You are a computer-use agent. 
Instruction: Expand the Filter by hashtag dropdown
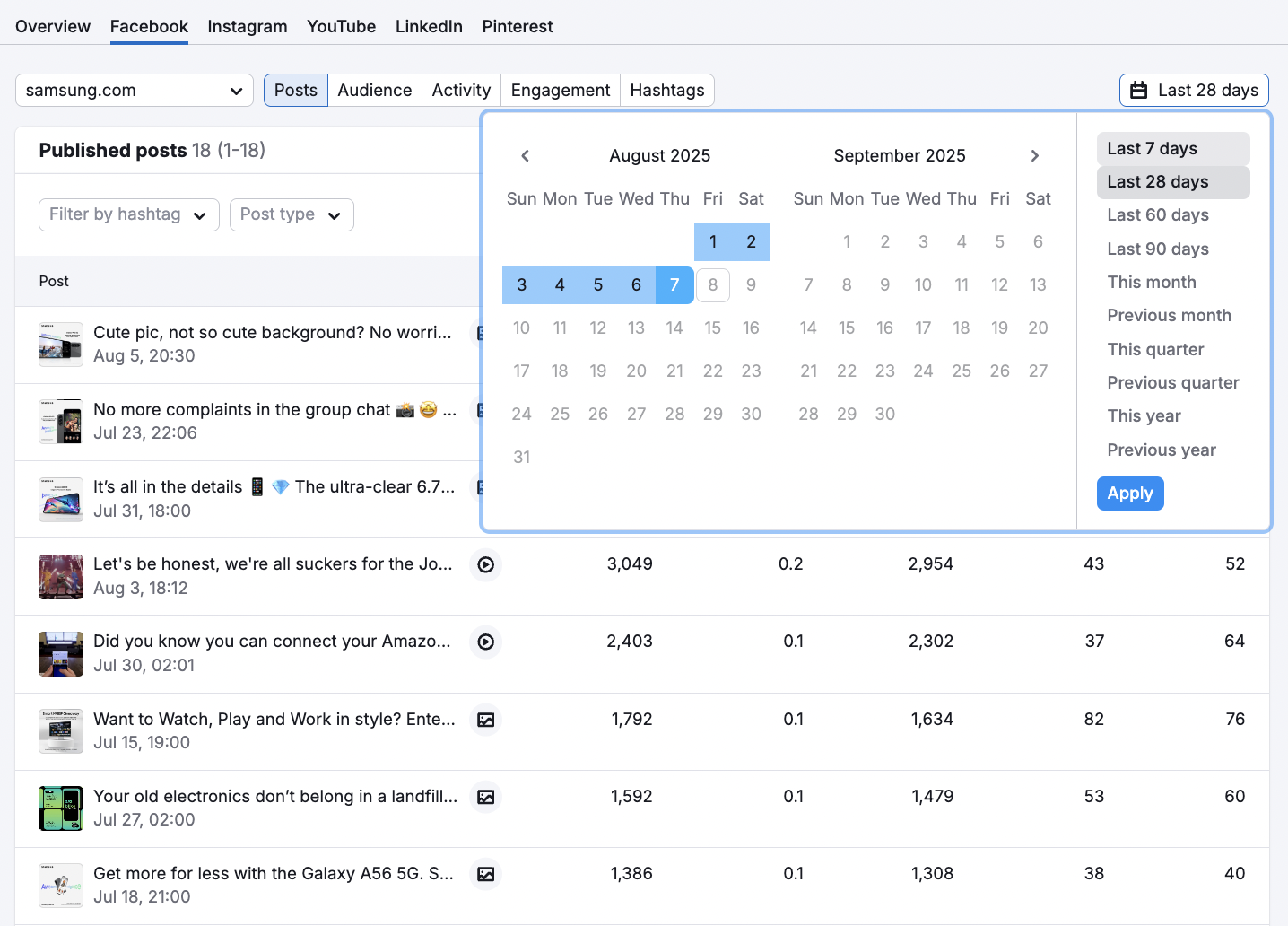coord(128,214)
